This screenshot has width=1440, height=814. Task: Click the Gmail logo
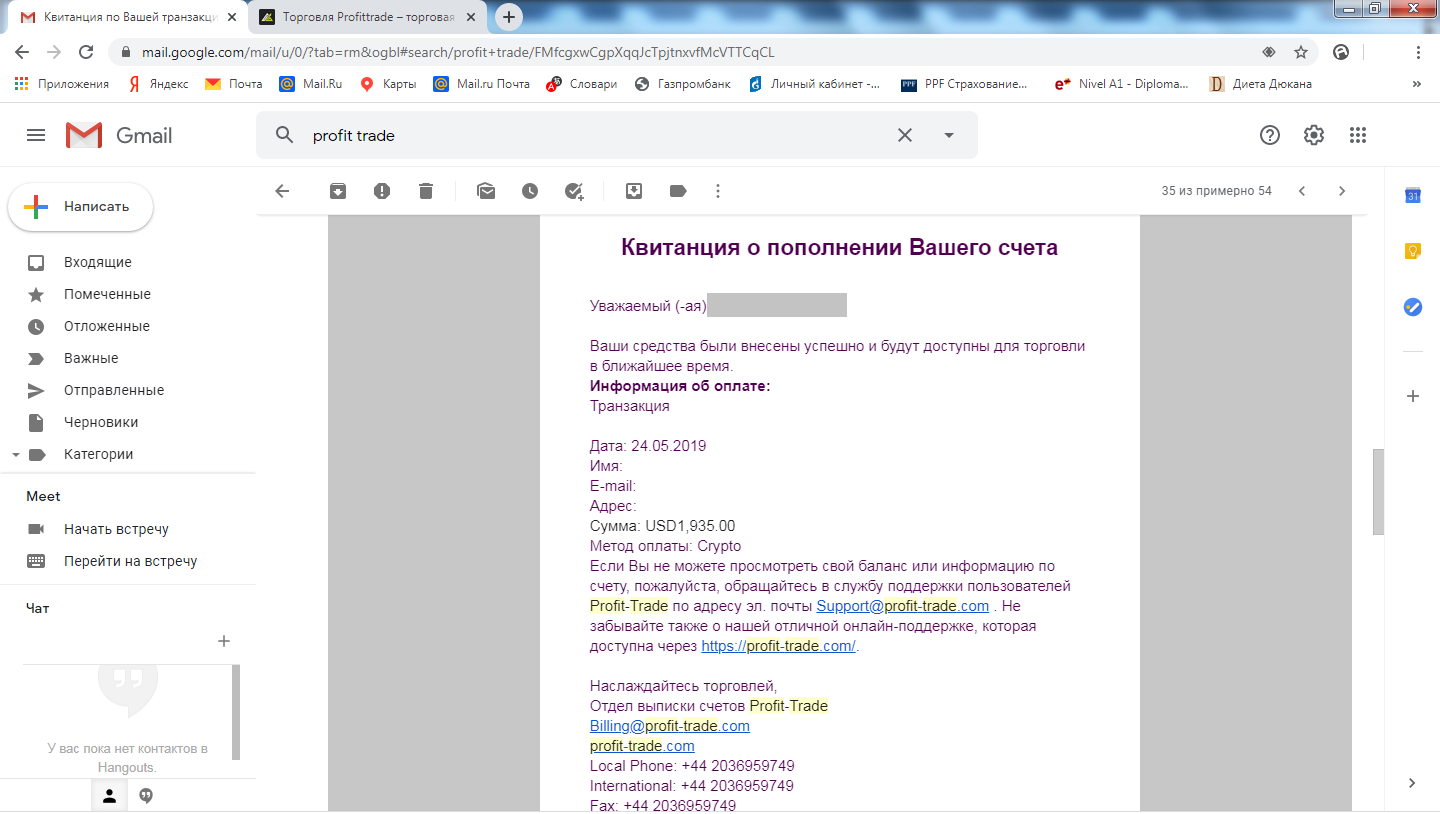click(119, 135)
